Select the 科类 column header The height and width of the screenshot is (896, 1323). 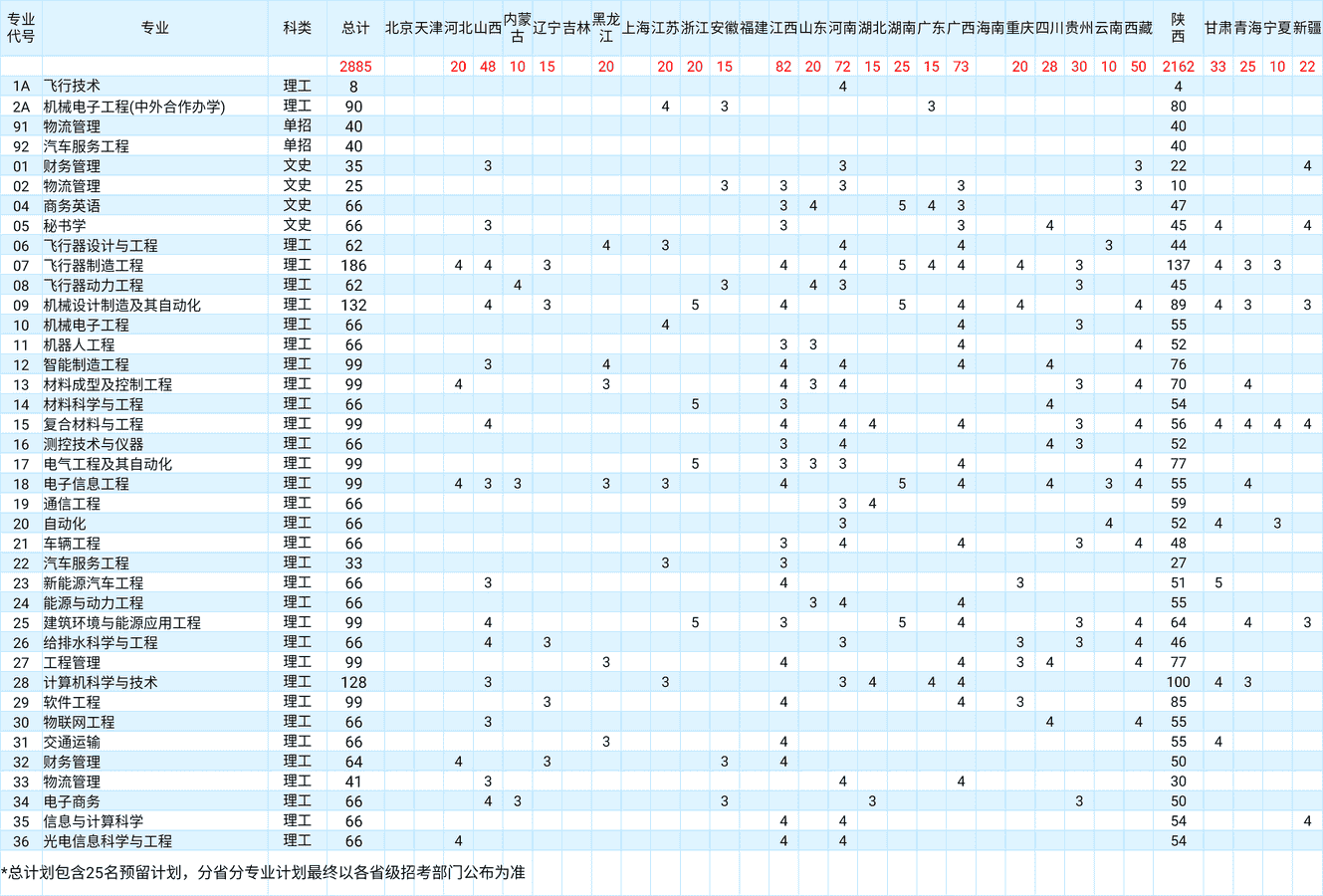[297, 28]
